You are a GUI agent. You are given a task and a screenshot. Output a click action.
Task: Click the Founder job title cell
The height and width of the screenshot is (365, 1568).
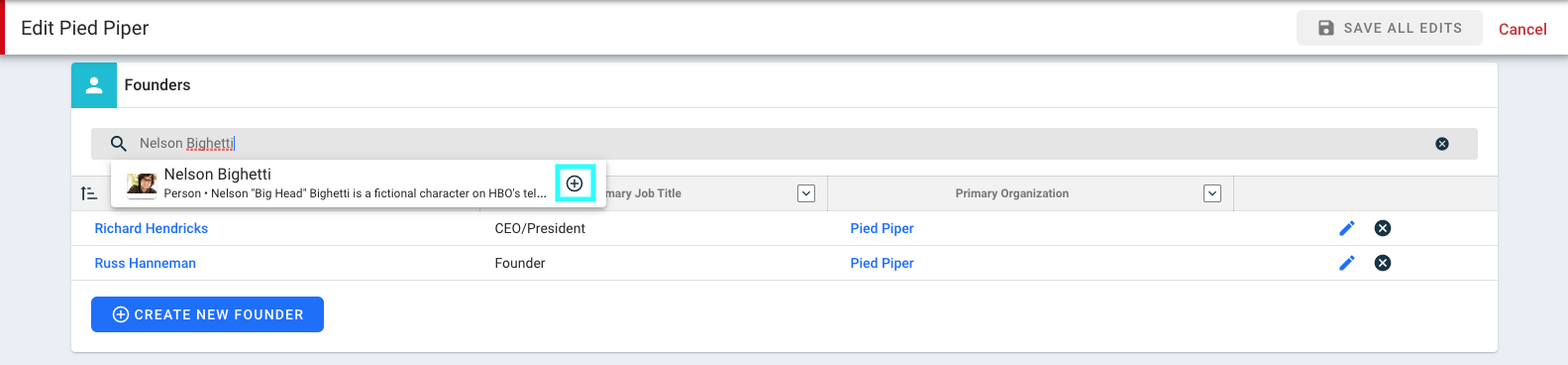tap(520, 263)
